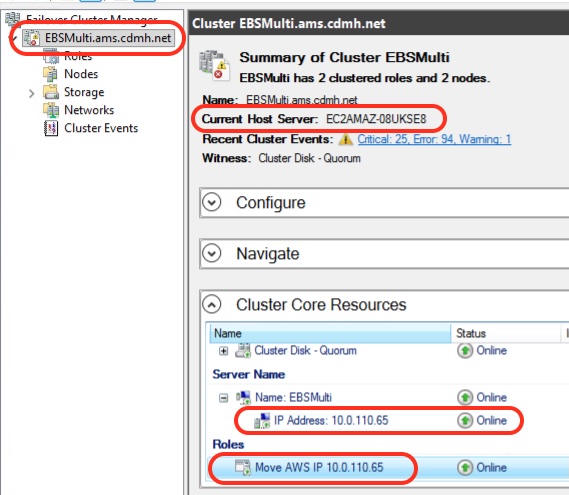Expand the Configure section chevron

(212, 202)
